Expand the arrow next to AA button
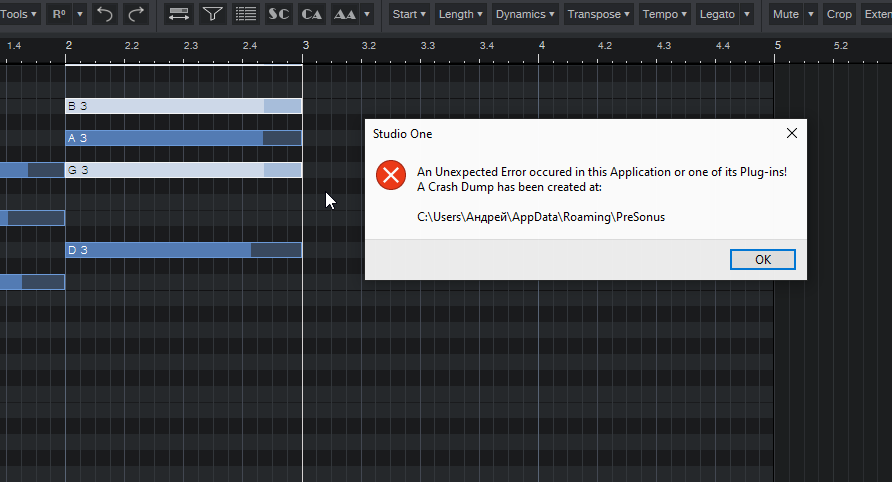The width and height of the screenshot is (892, 482). [x=367, y=14]
